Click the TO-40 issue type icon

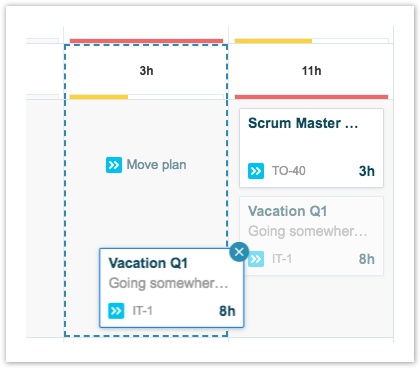256,171
